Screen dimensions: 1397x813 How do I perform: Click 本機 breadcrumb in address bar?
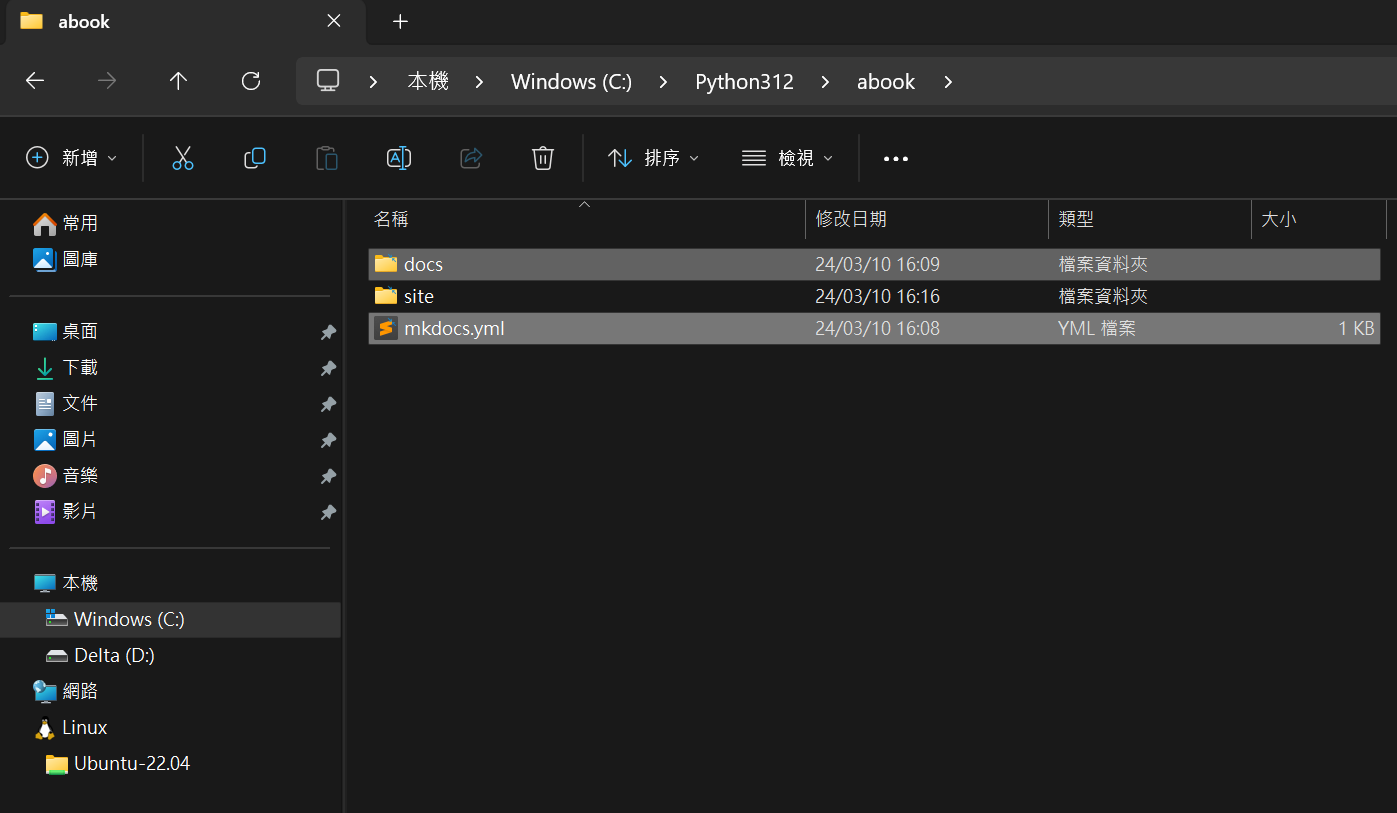click(428, 82)
